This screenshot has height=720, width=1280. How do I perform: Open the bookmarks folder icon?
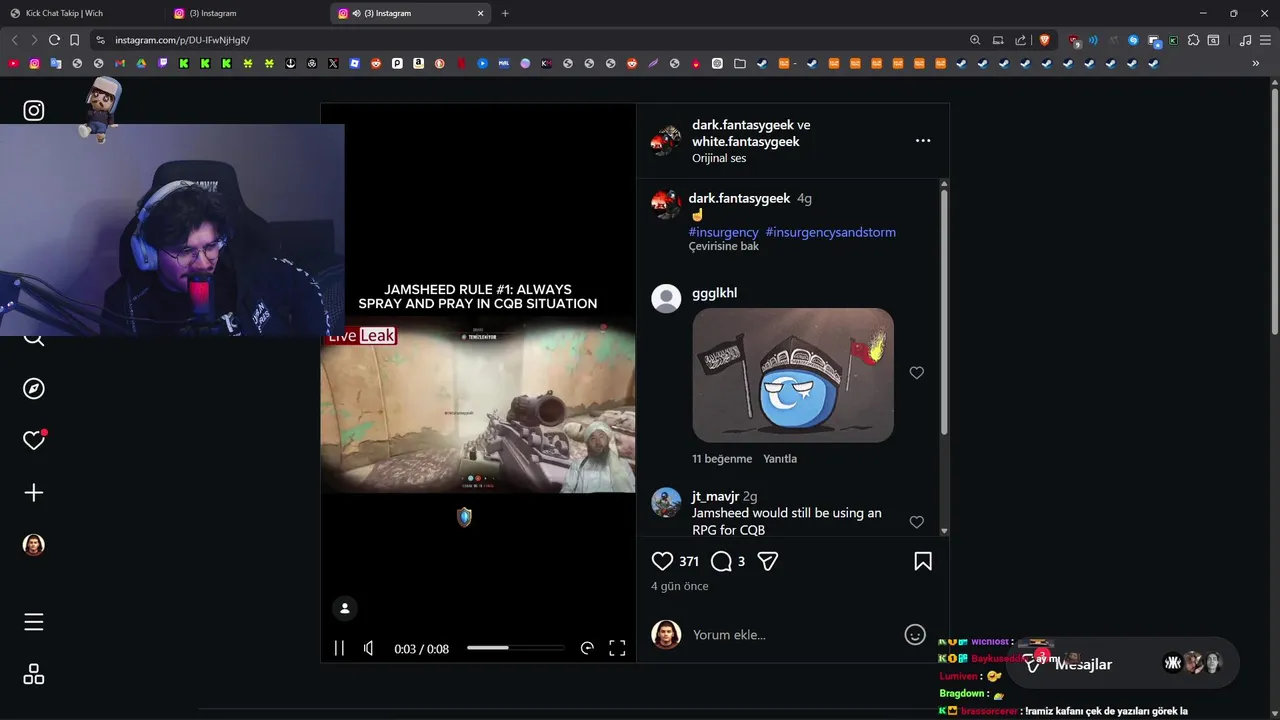point(740,64)
